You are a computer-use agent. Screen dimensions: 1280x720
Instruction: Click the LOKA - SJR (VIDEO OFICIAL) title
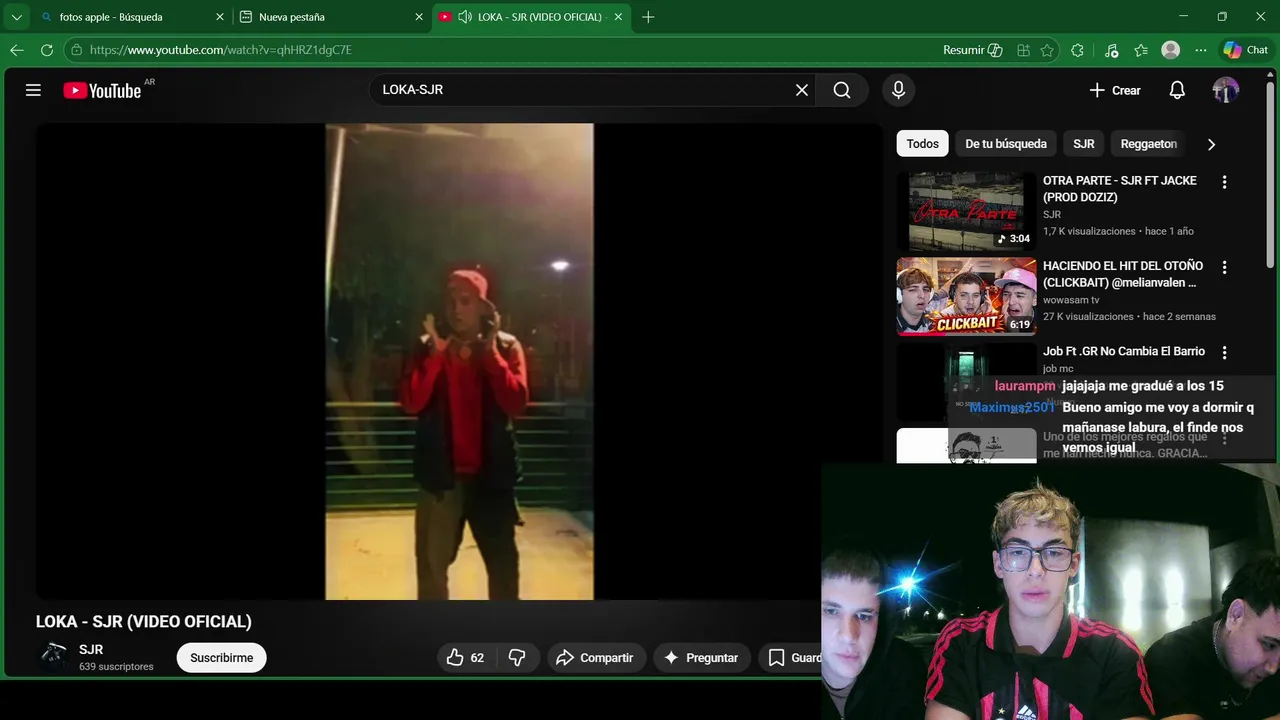tap(144, 622)
